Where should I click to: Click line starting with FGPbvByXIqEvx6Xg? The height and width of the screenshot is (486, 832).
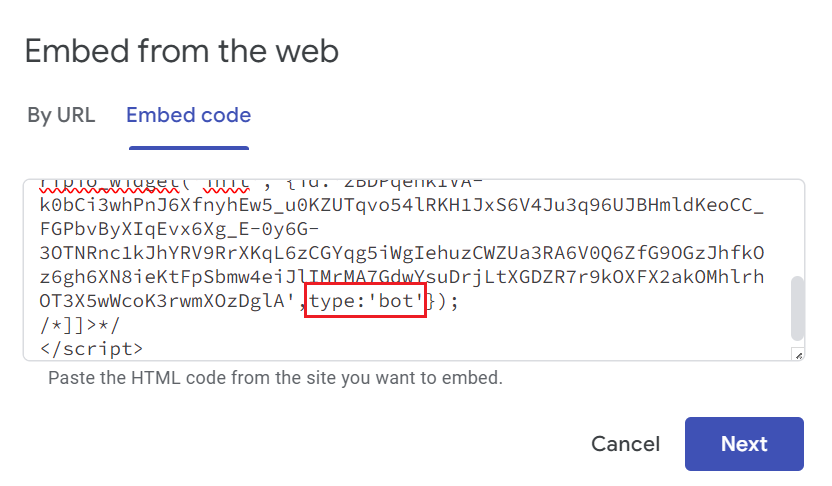click(x=179, y=229)
